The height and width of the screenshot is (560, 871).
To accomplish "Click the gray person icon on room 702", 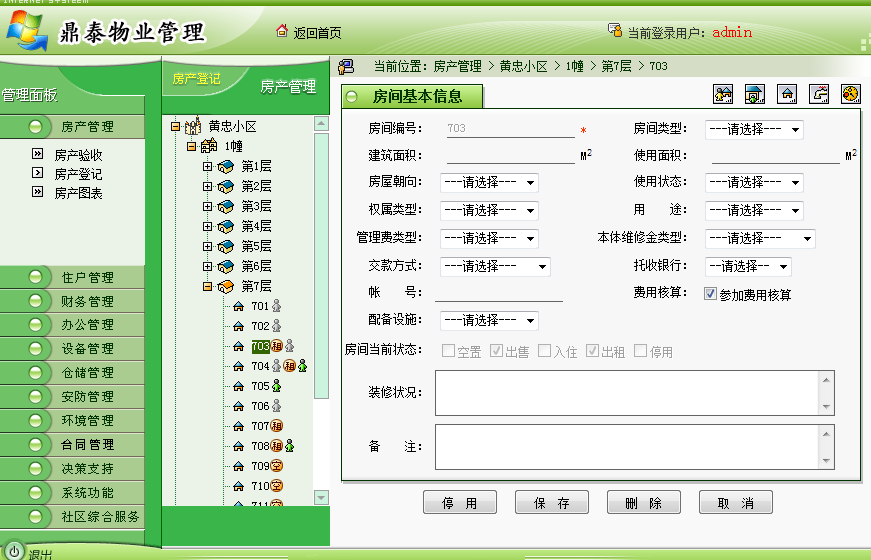I will pos(277,326).
